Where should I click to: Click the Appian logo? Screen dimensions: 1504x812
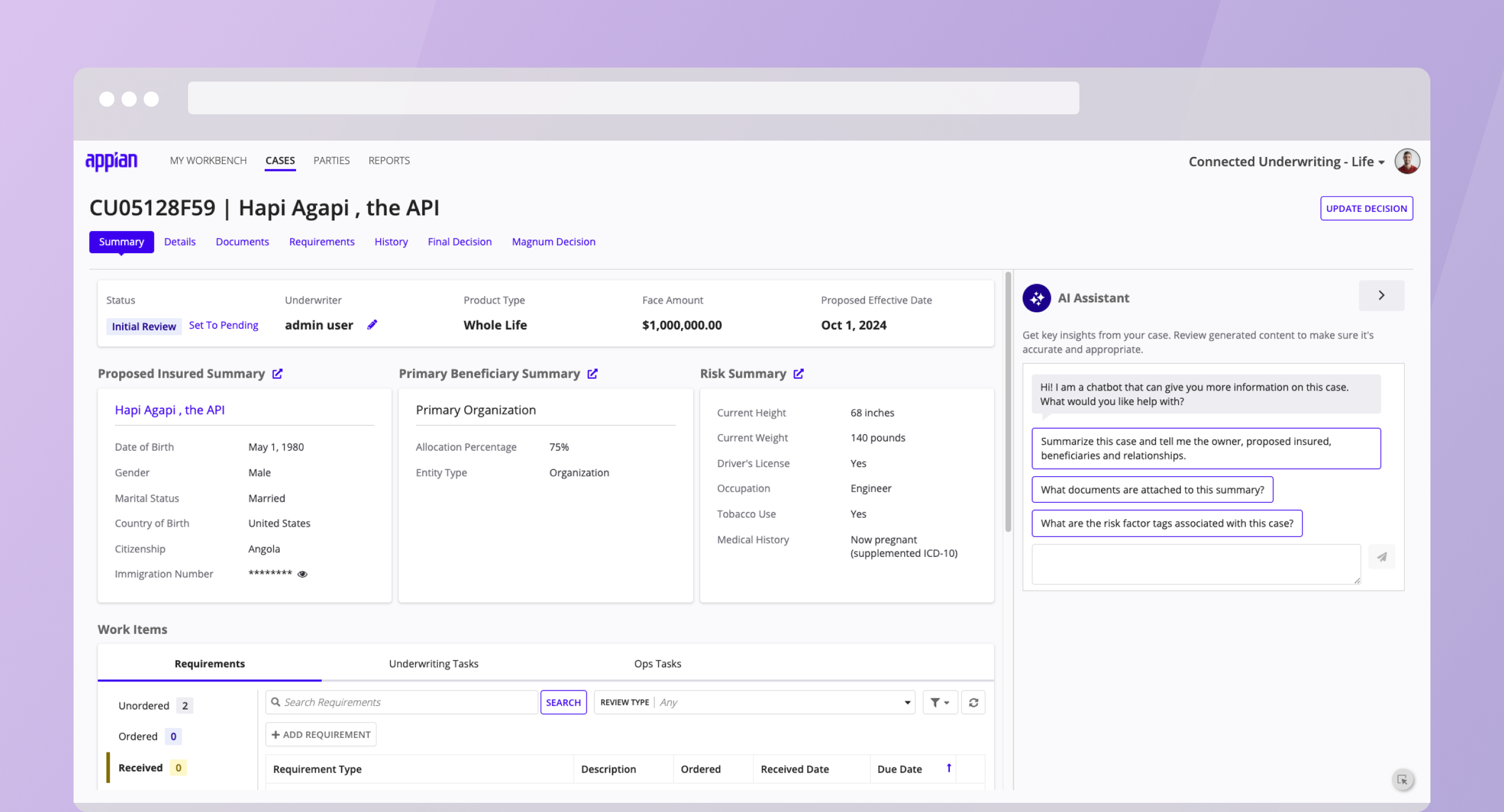pos(111,161)
